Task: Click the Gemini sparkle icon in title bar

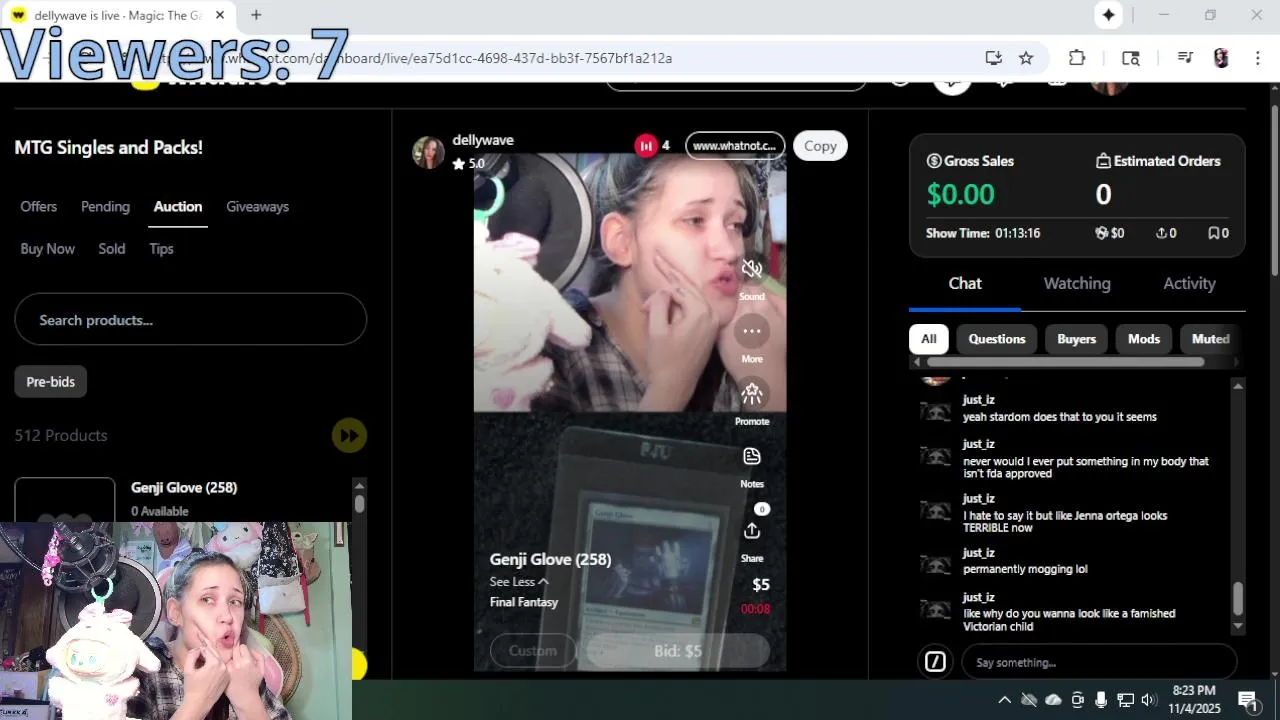Action: (x=1108, y=15)
